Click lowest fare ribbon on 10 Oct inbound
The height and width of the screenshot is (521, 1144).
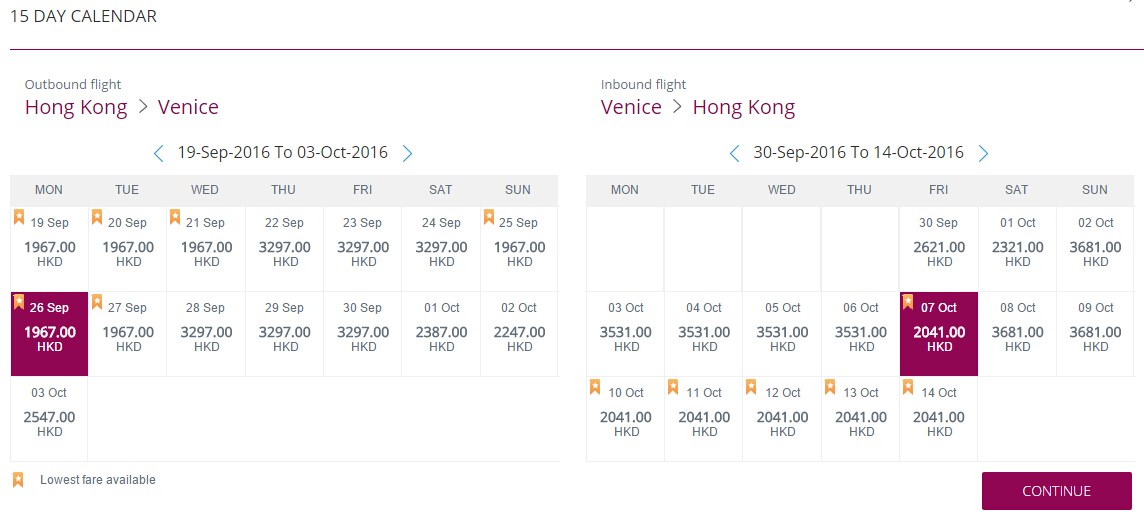click(x=595, y=387)
